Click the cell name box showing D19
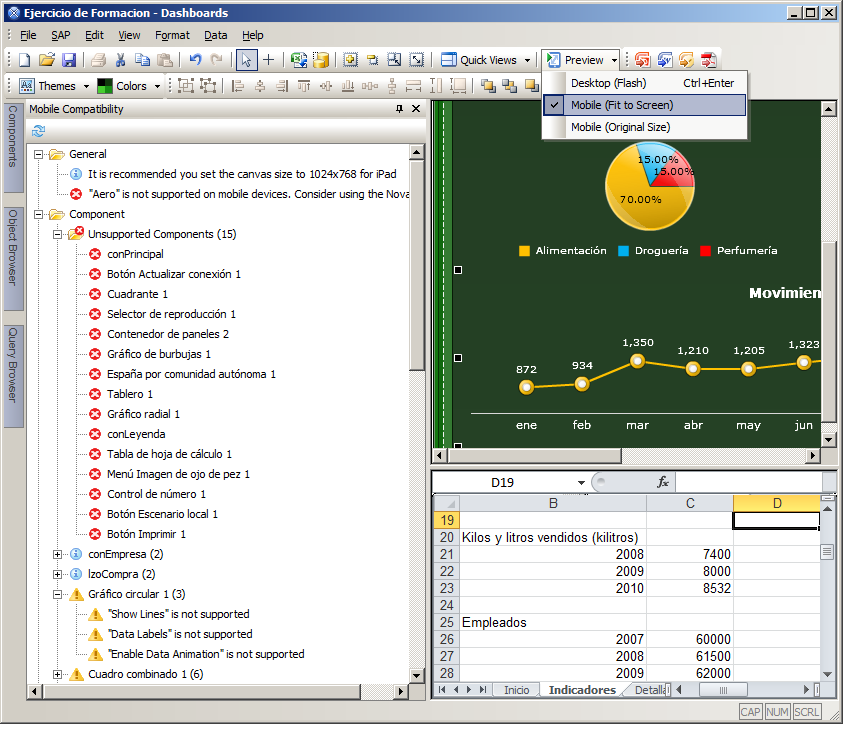The height and width of the screenshot is (729, 844). pos(503,483)
